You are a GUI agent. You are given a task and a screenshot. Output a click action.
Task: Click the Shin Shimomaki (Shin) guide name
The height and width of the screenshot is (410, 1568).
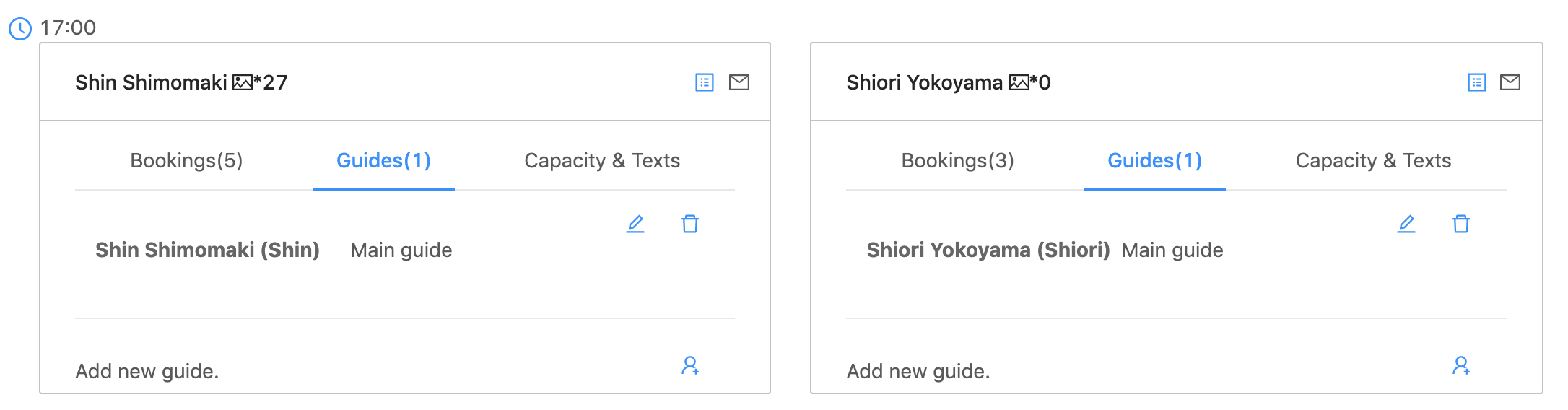[207, 250]
